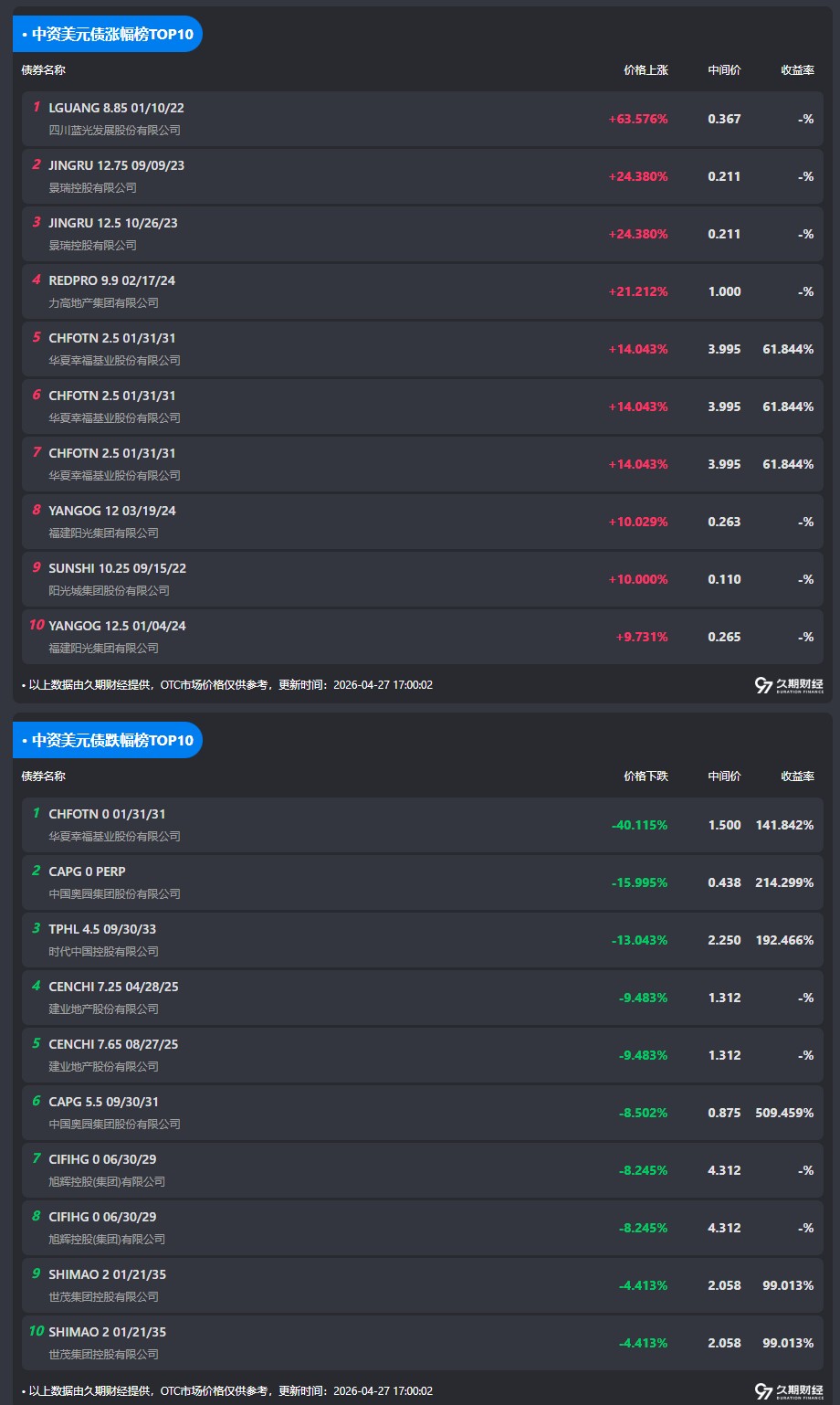Viewport: 840px width, 1405px height.
Task: Click the 久期财经 logo below the losers list
Action: click(x=789, y=1391)
